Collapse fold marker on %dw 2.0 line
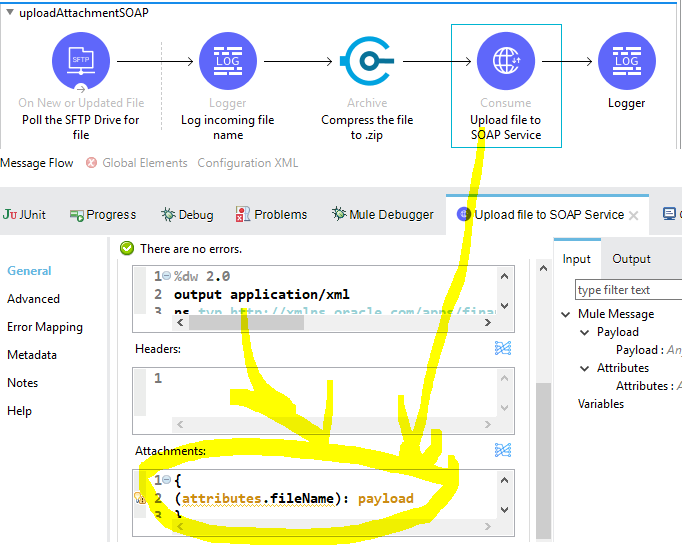Screen dimensions: 682x545 (167, 276)
